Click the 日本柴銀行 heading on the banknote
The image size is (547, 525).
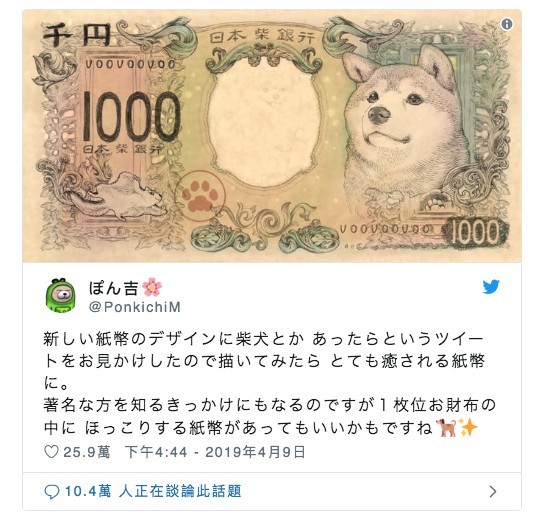[263, 37]
